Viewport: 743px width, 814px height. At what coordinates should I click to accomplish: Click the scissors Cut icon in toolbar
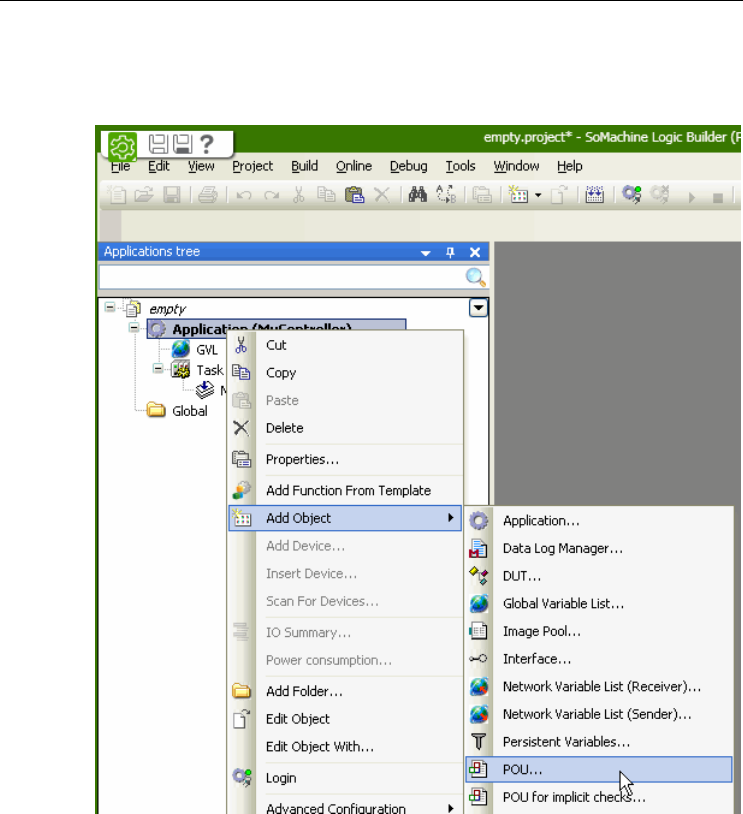coord(299,195)
